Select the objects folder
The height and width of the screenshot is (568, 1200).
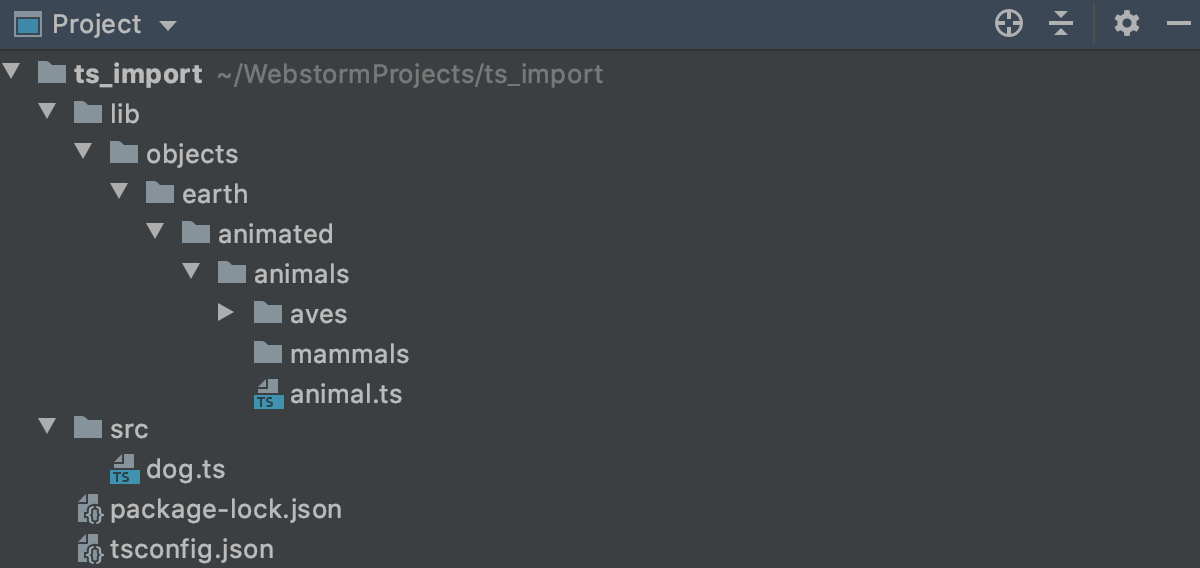192,154
